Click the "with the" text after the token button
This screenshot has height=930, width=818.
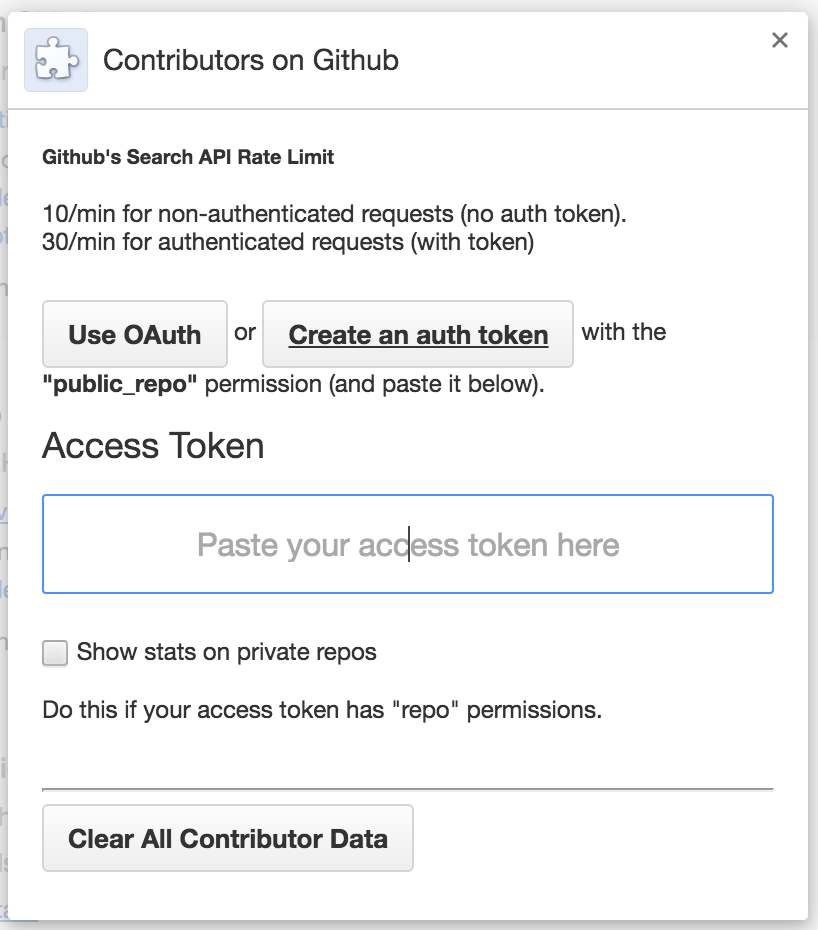click(623, 332)
